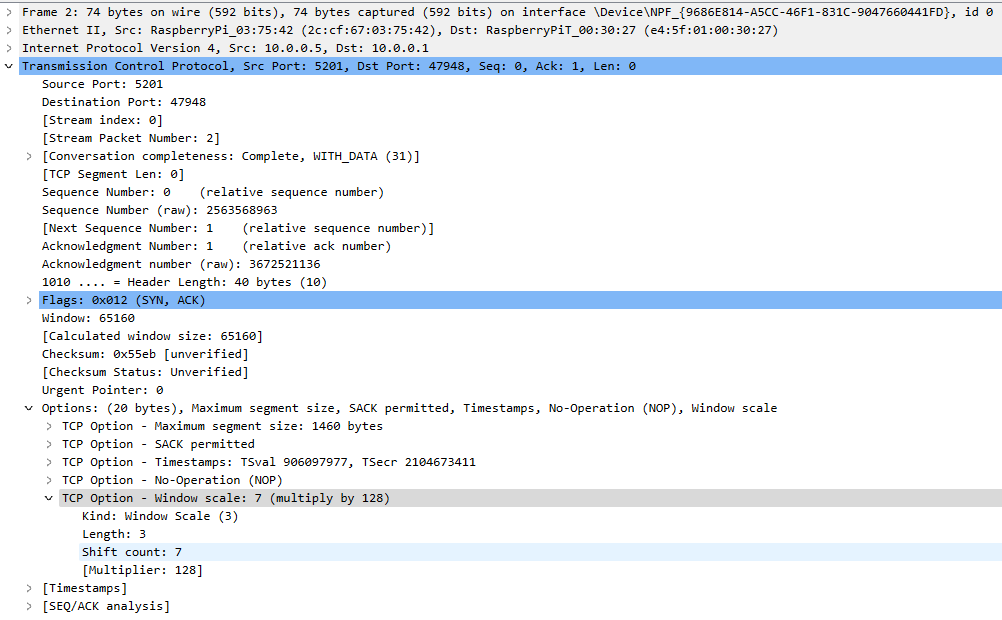Expand the bracketed [Timestamps] section at the bottom
This screenshot has width=1002, height=620.
click(29, 588)
